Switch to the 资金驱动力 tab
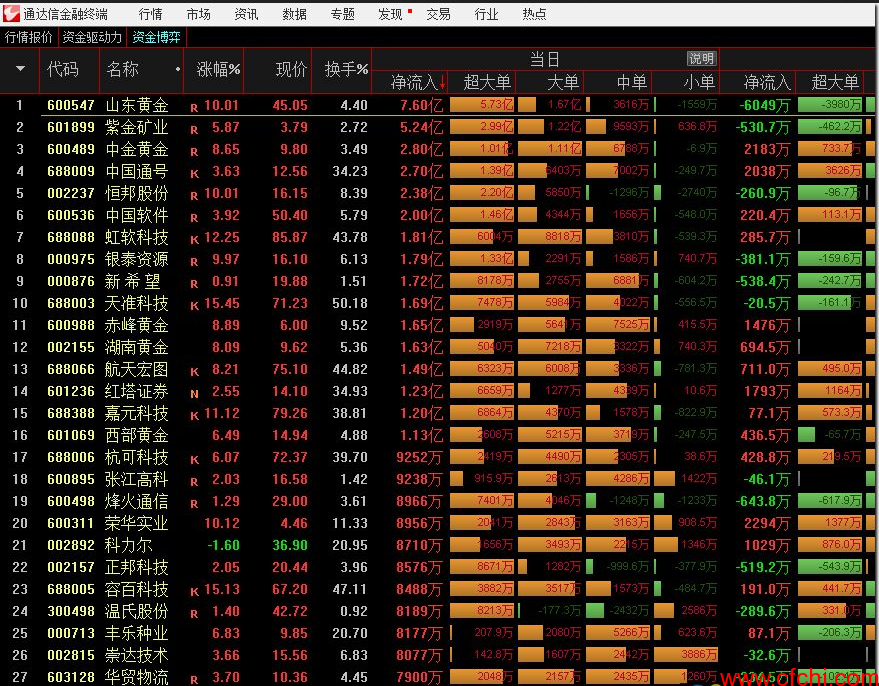The image size is (879, 686). pos(92,38)
